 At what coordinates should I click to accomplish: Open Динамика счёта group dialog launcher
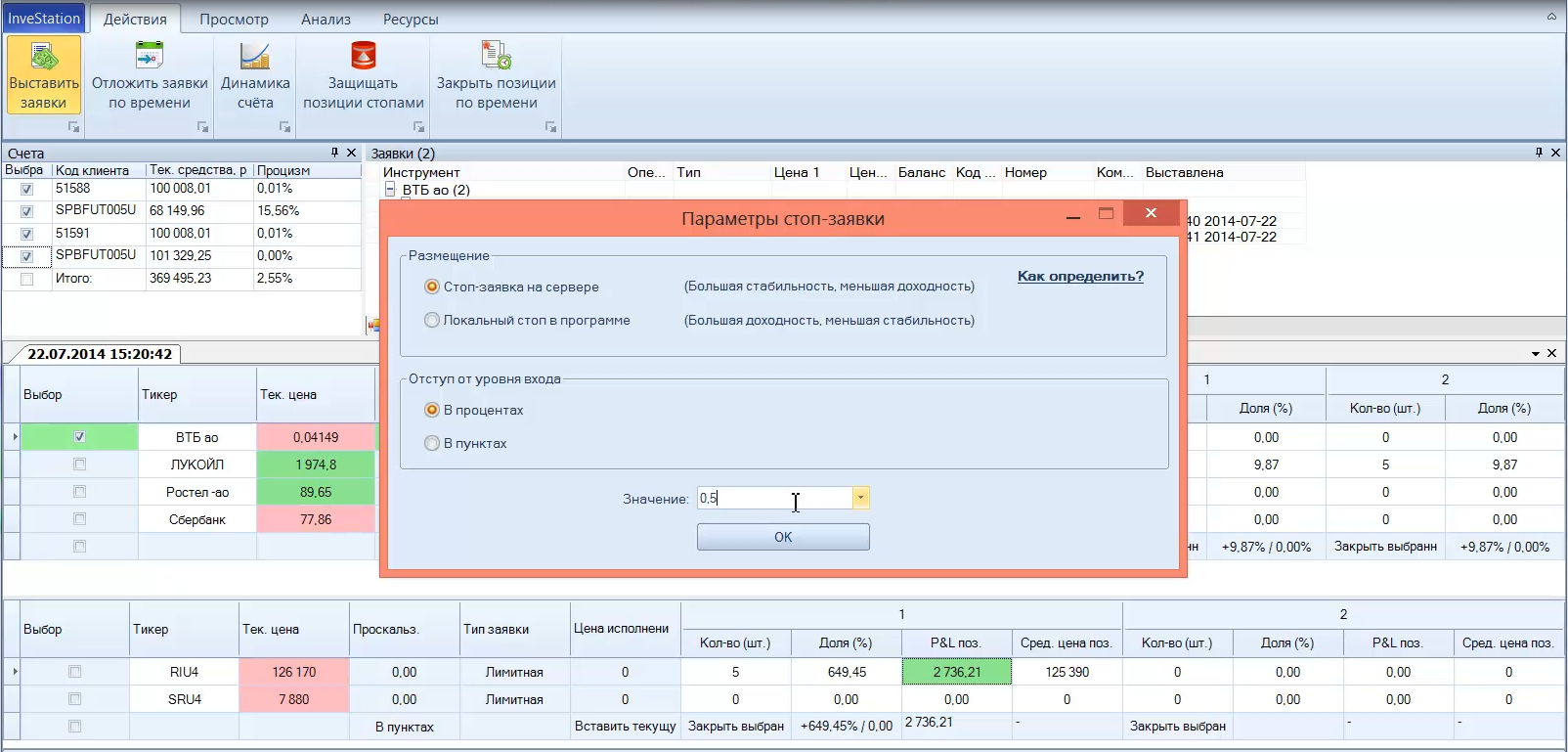click(285, 127)
